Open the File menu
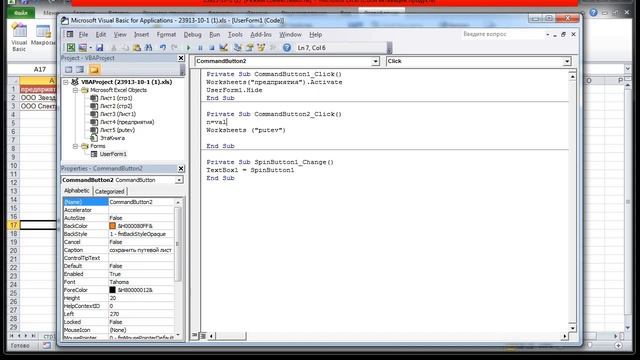 coord(83,35)
